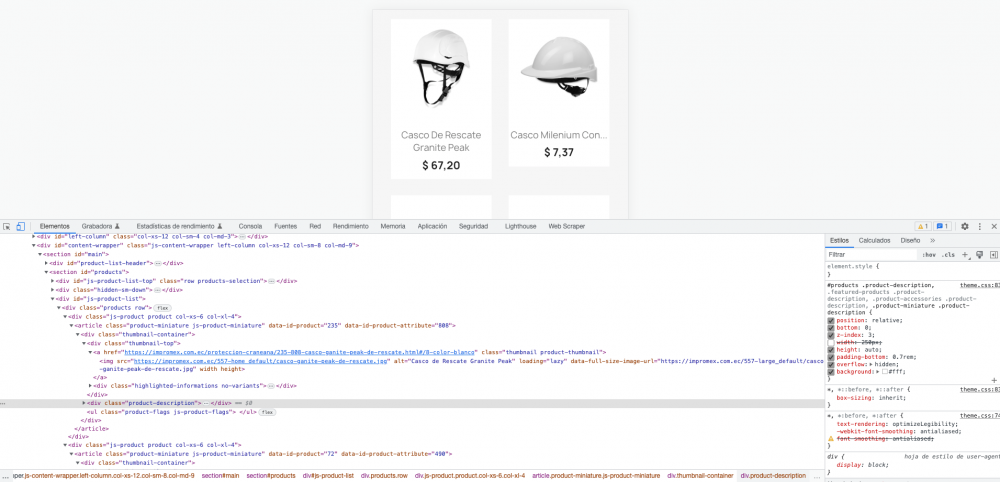Open the casco-ganite-peak-de-rescate href link
Viewport: 1000px width, 482px height.
point(298,352)
